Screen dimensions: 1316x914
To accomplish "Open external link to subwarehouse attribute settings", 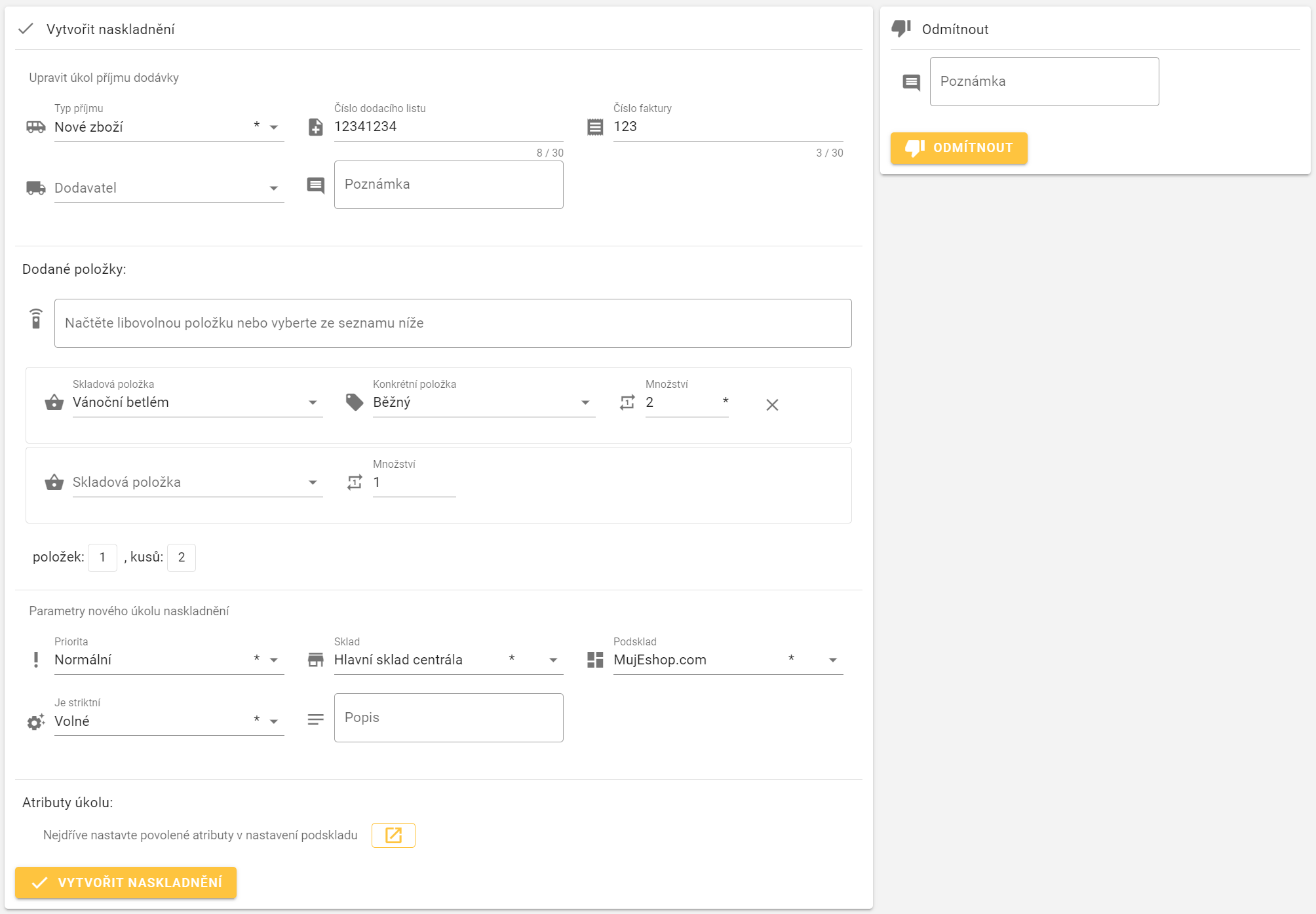I will [x=393, y=835].
